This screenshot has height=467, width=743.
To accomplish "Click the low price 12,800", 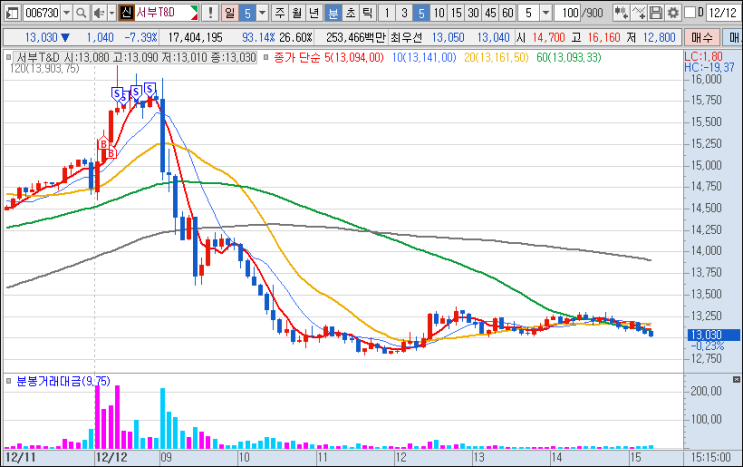I will click(x=659, y=37).
